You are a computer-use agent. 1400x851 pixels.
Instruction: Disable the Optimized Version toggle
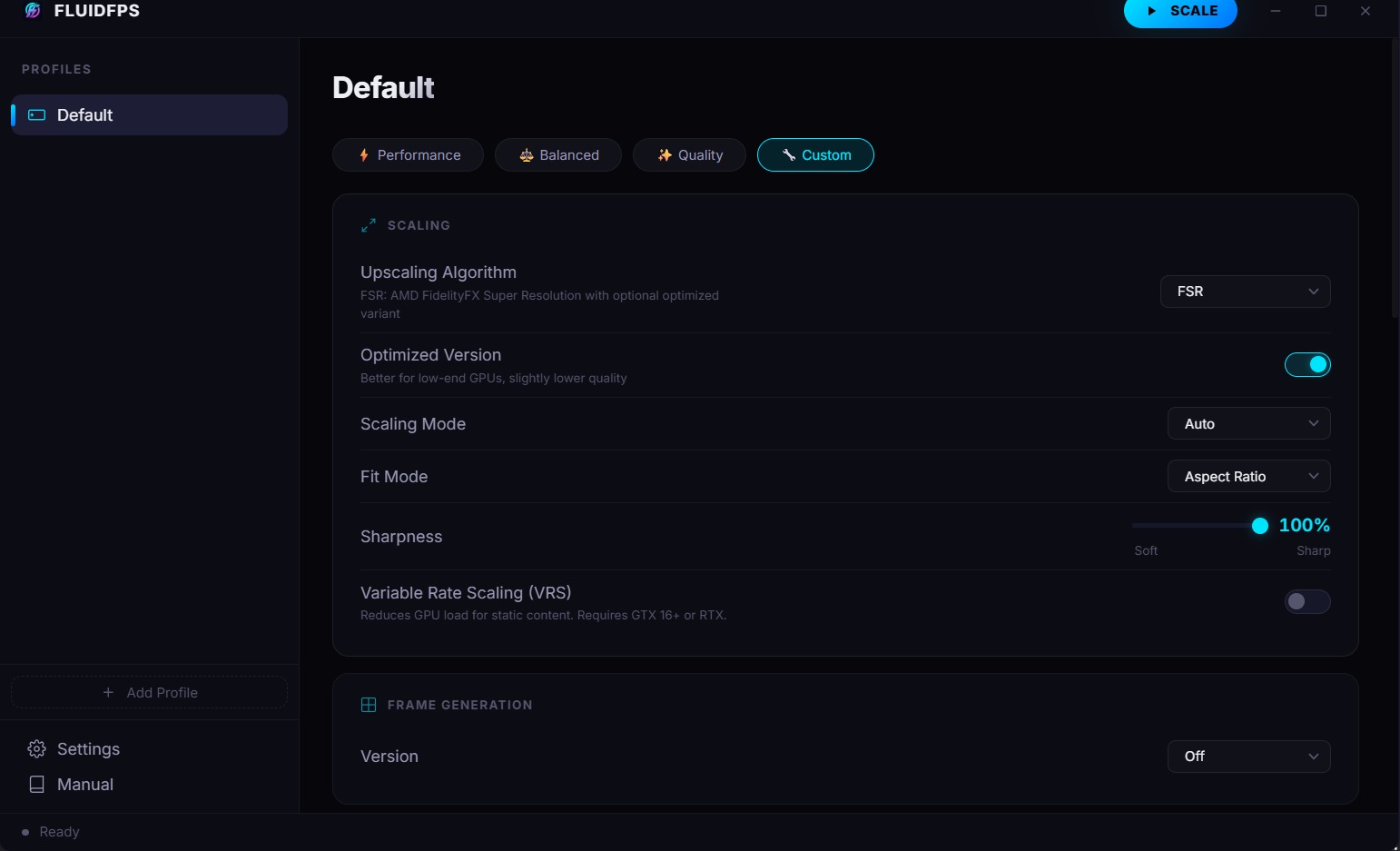(x=1307, y=363)
